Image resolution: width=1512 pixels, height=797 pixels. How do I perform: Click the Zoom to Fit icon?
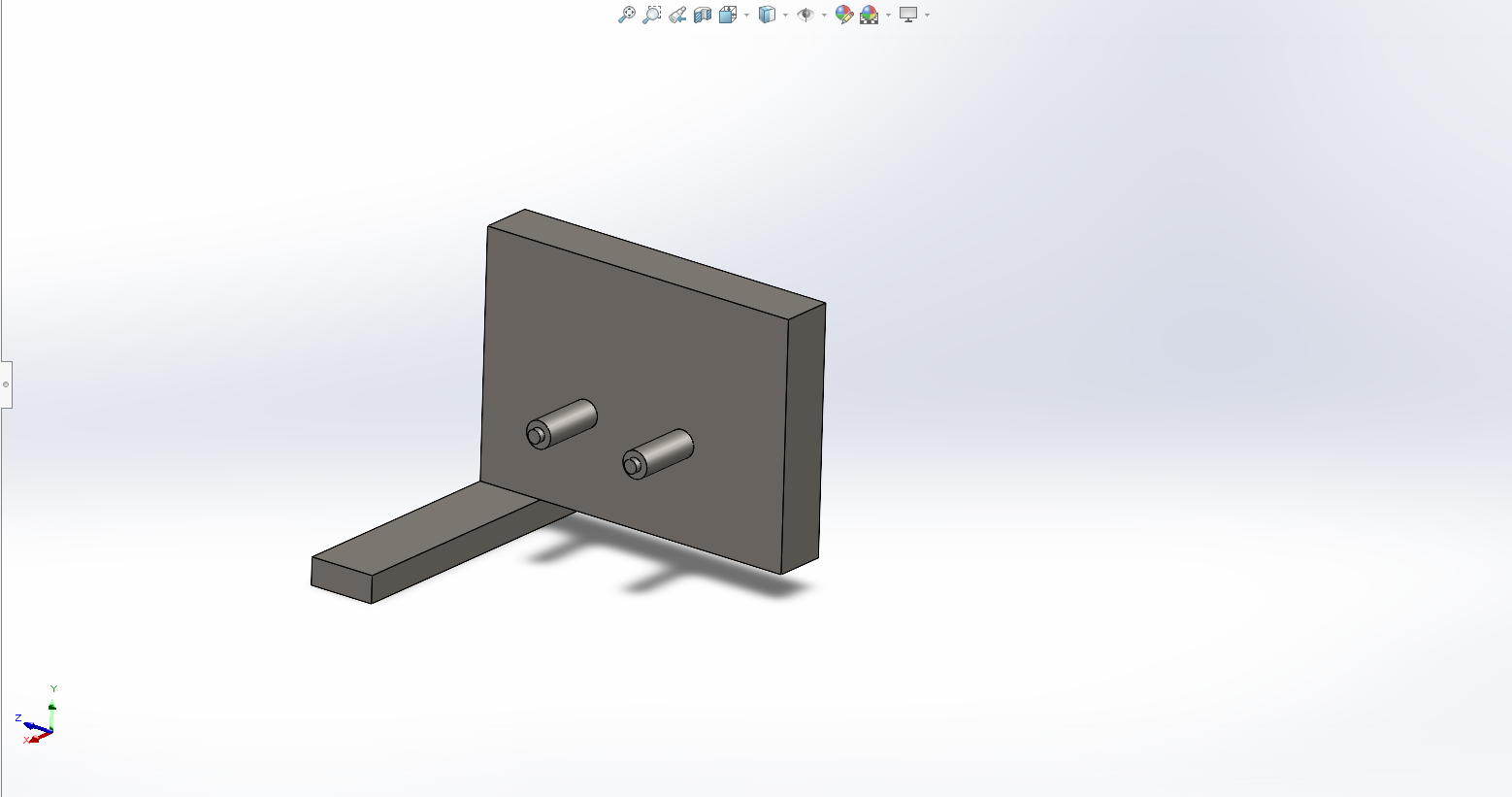click(x=627, y=15)
